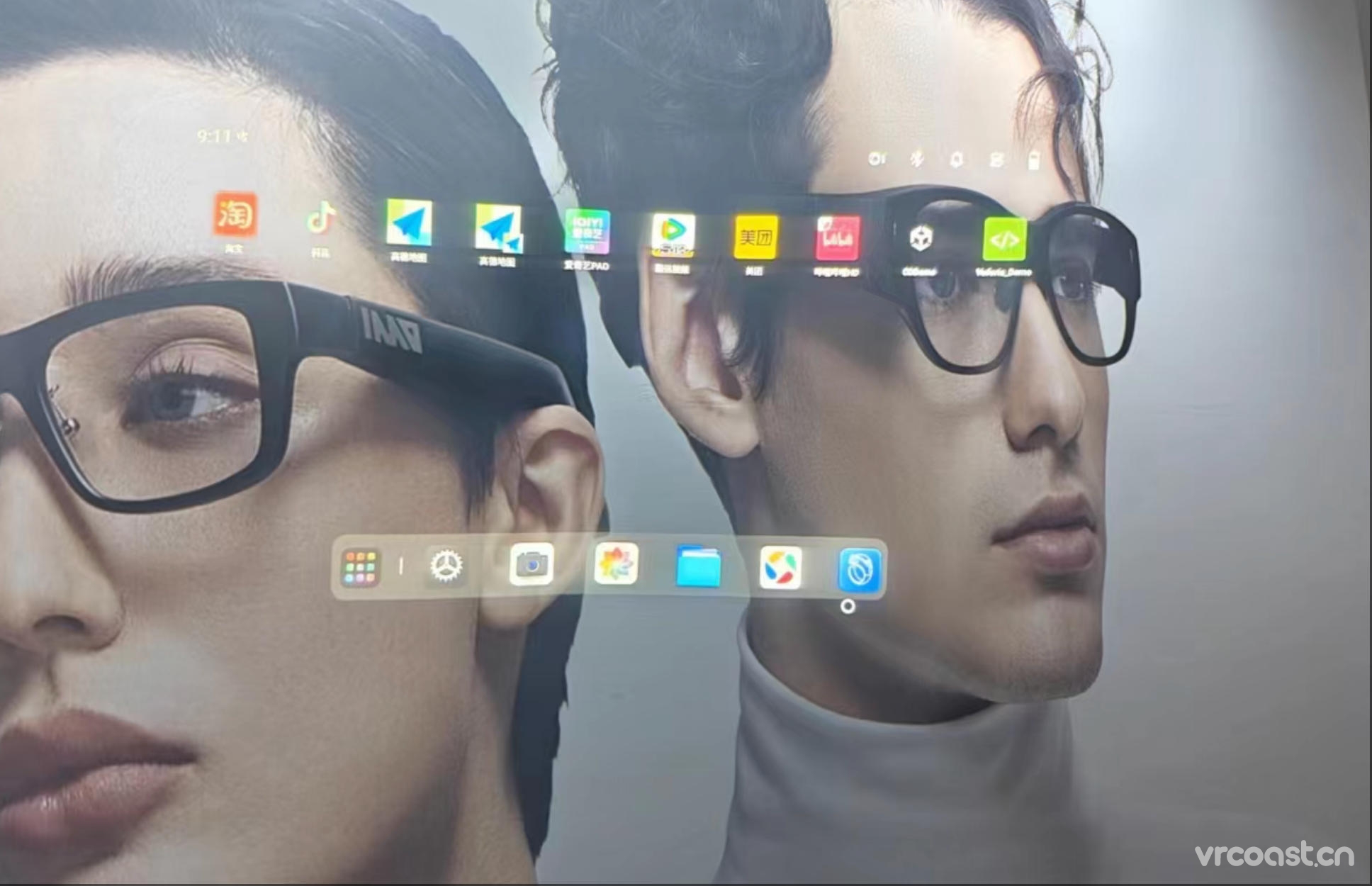The image size is (1372, 886).
Task: Launch the iQIYI PAD app
Action: (x=587, y=231)
